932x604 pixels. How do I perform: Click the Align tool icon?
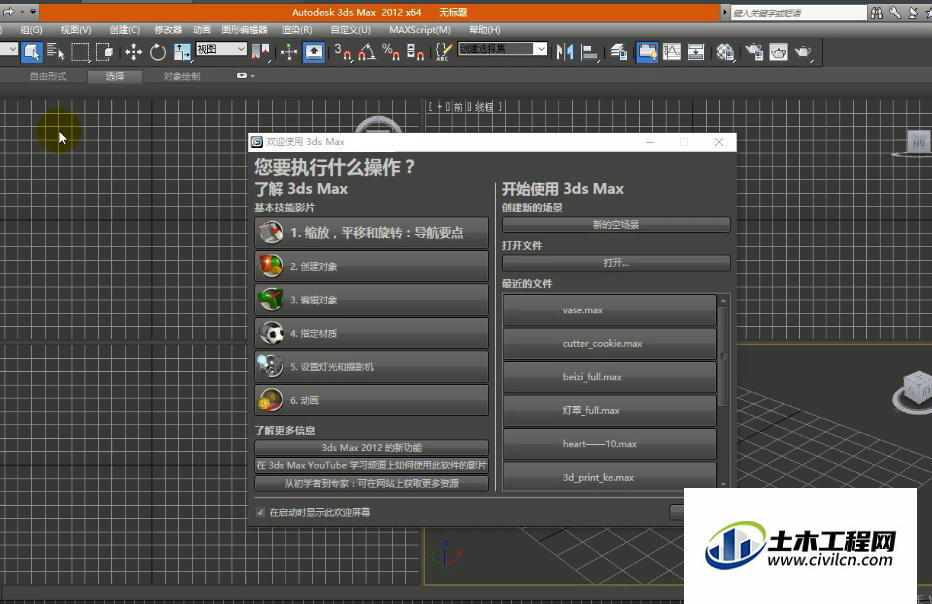coord(589,52)
